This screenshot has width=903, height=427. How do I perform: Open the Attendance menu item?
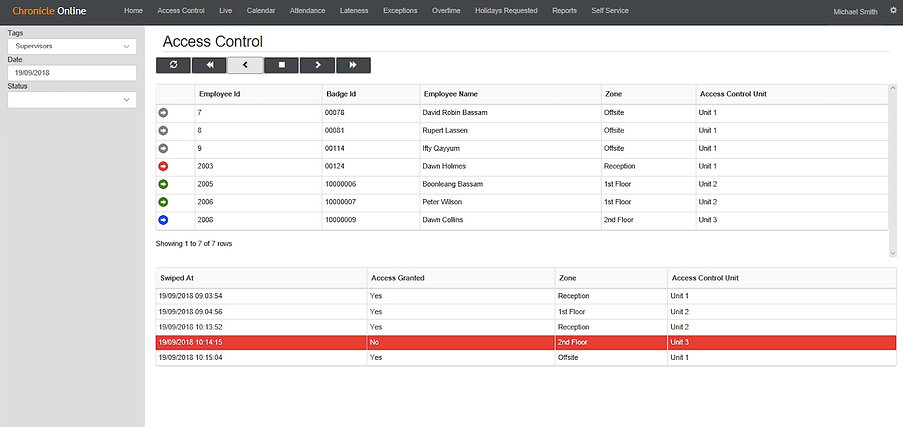coord(308,11)
